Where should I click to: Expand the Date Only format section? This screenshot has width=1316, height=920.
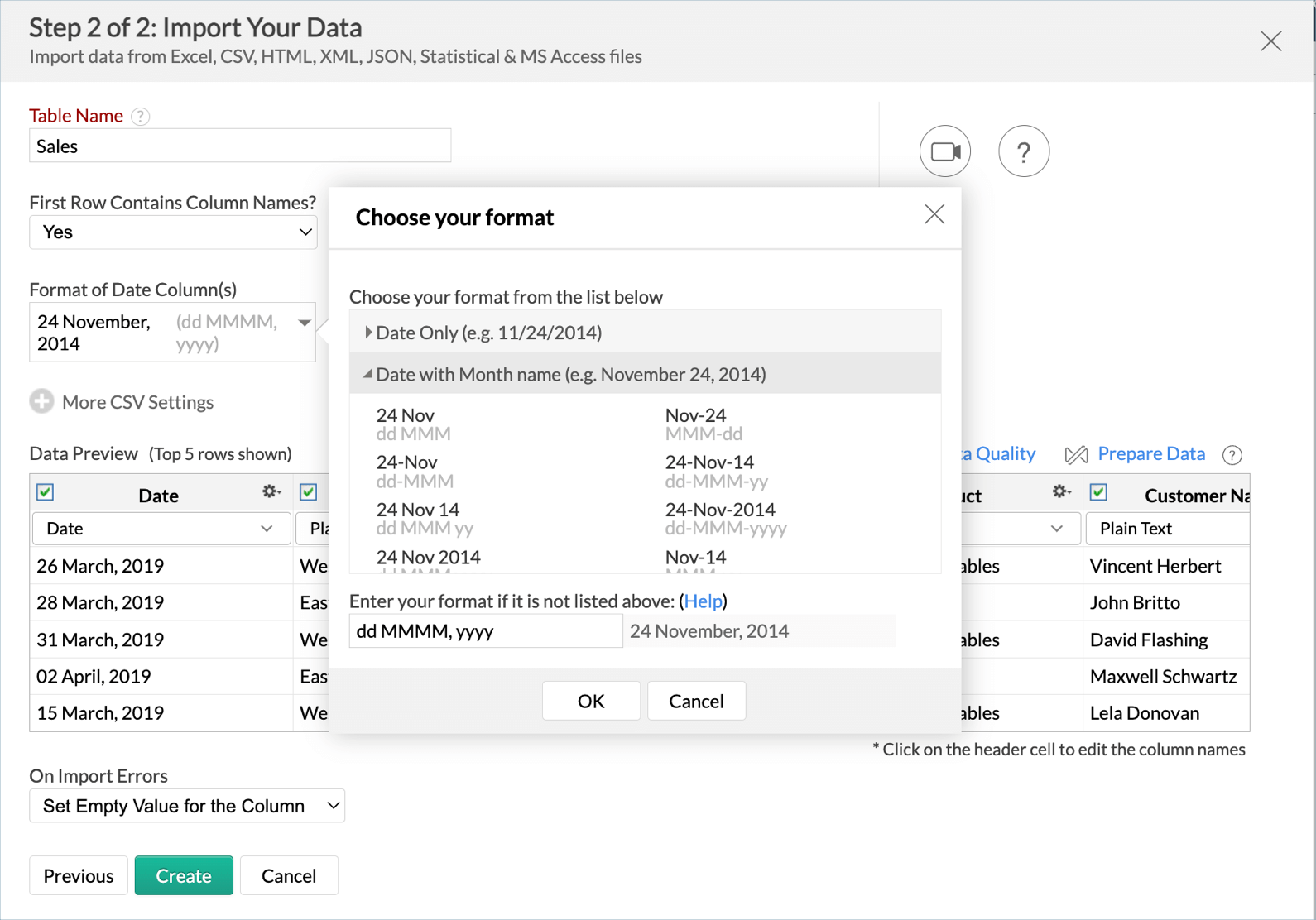click(x=368, y=333)
